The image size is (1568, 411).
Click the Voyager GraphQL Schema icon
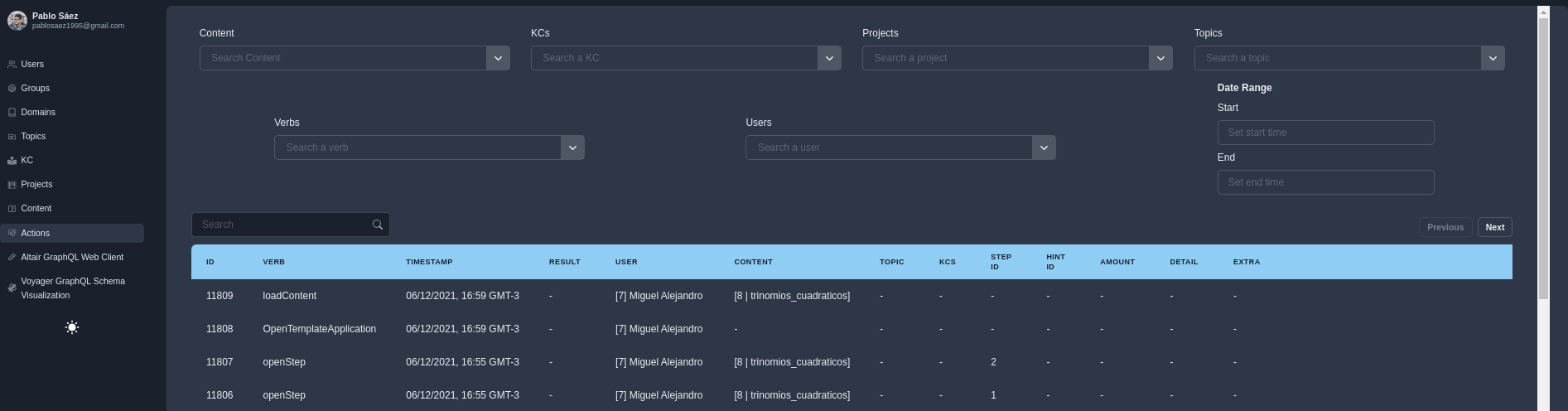[12, 288]
